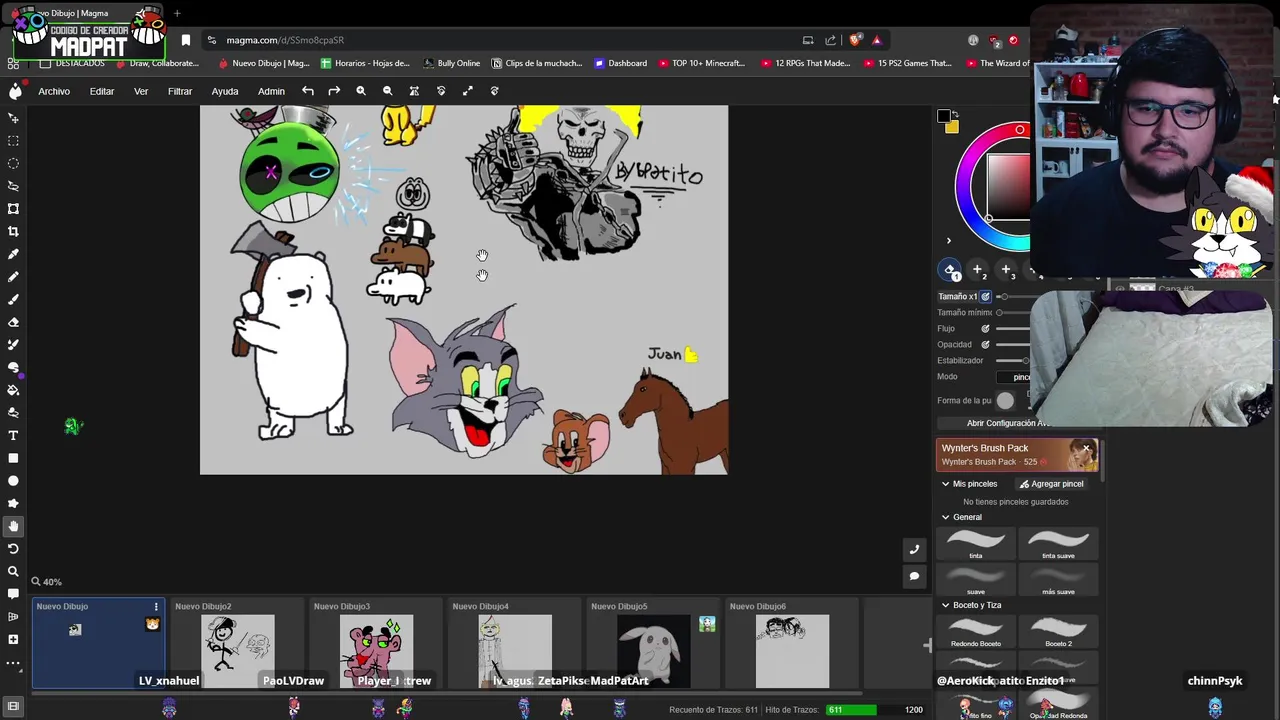Select the paint bucket fill tool
1280x720 pixels.
point(13,390)
